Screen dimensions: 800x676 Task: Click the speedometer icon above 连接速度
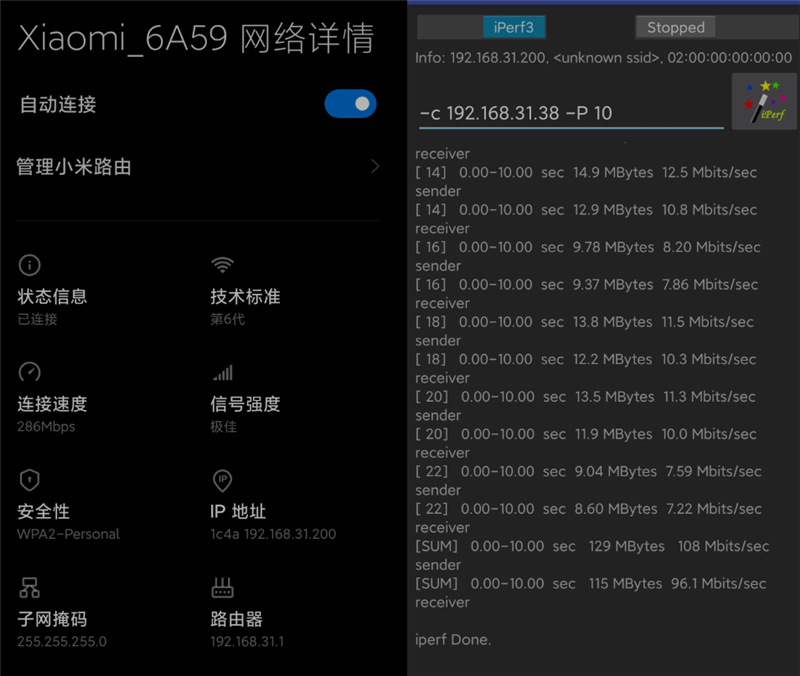30,372
